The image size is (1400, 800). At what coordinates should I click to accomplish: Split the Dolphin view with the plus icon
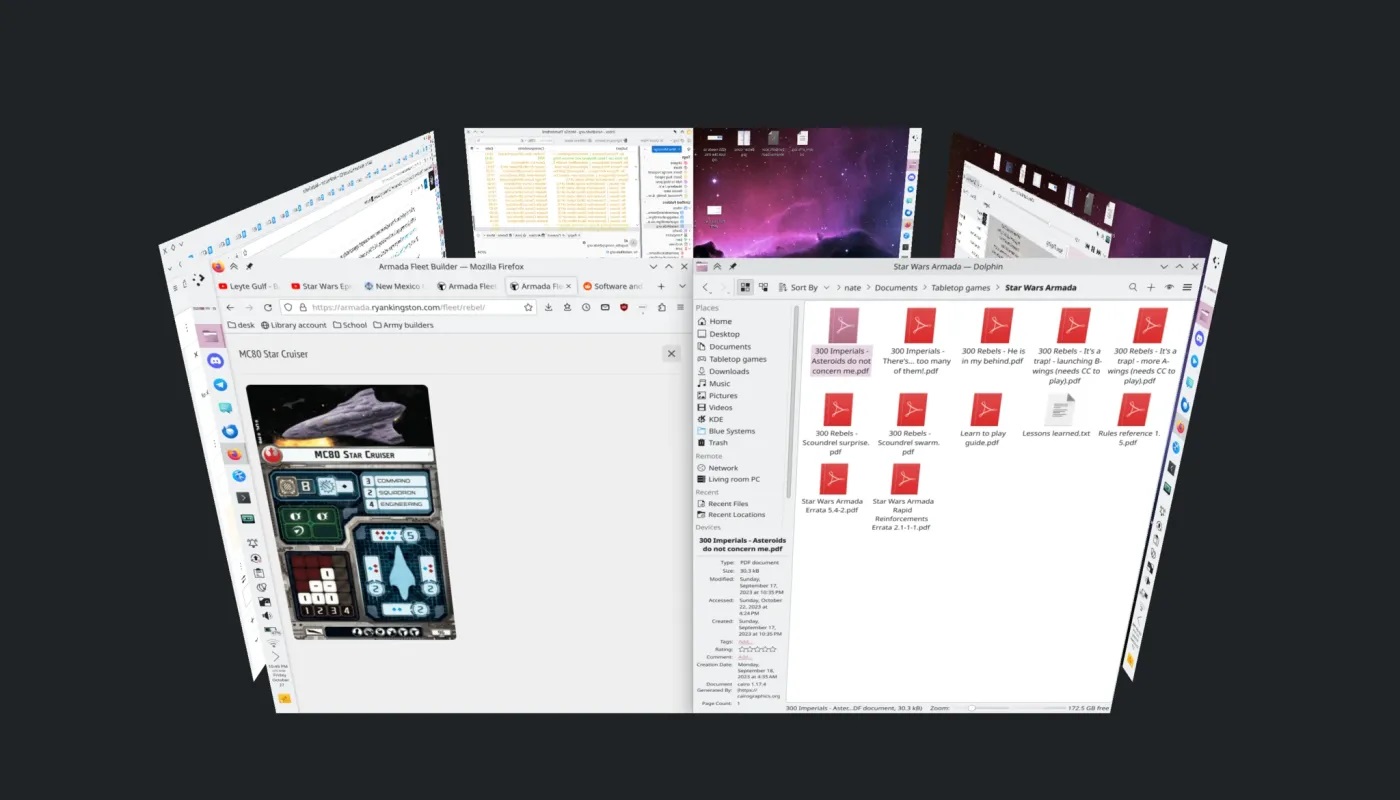coord(1149,287)
